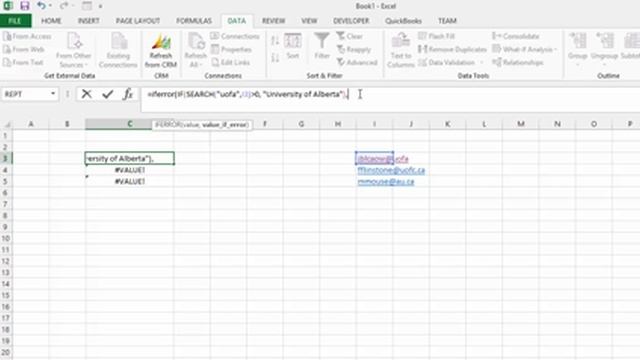640x360 pixels.
Task: Open the Consolidate tool
Action: pos(516,36)
